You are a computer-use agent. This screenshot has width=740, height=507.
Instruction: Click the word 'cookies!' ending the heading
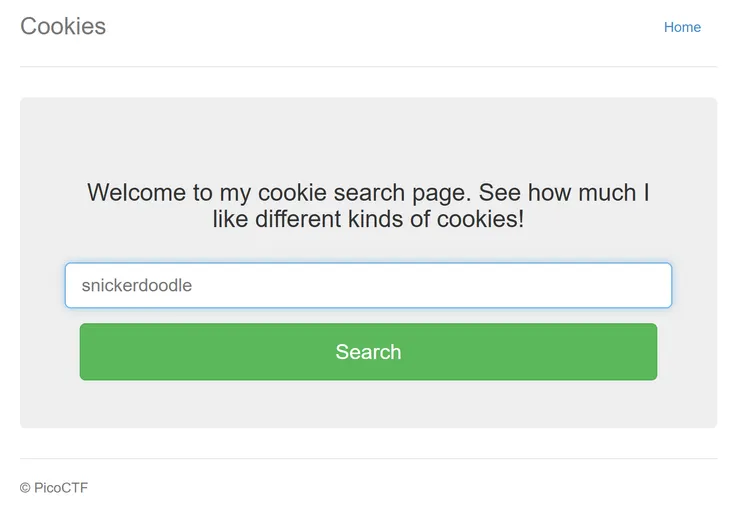pyautogui.click(x=480, y=219)
